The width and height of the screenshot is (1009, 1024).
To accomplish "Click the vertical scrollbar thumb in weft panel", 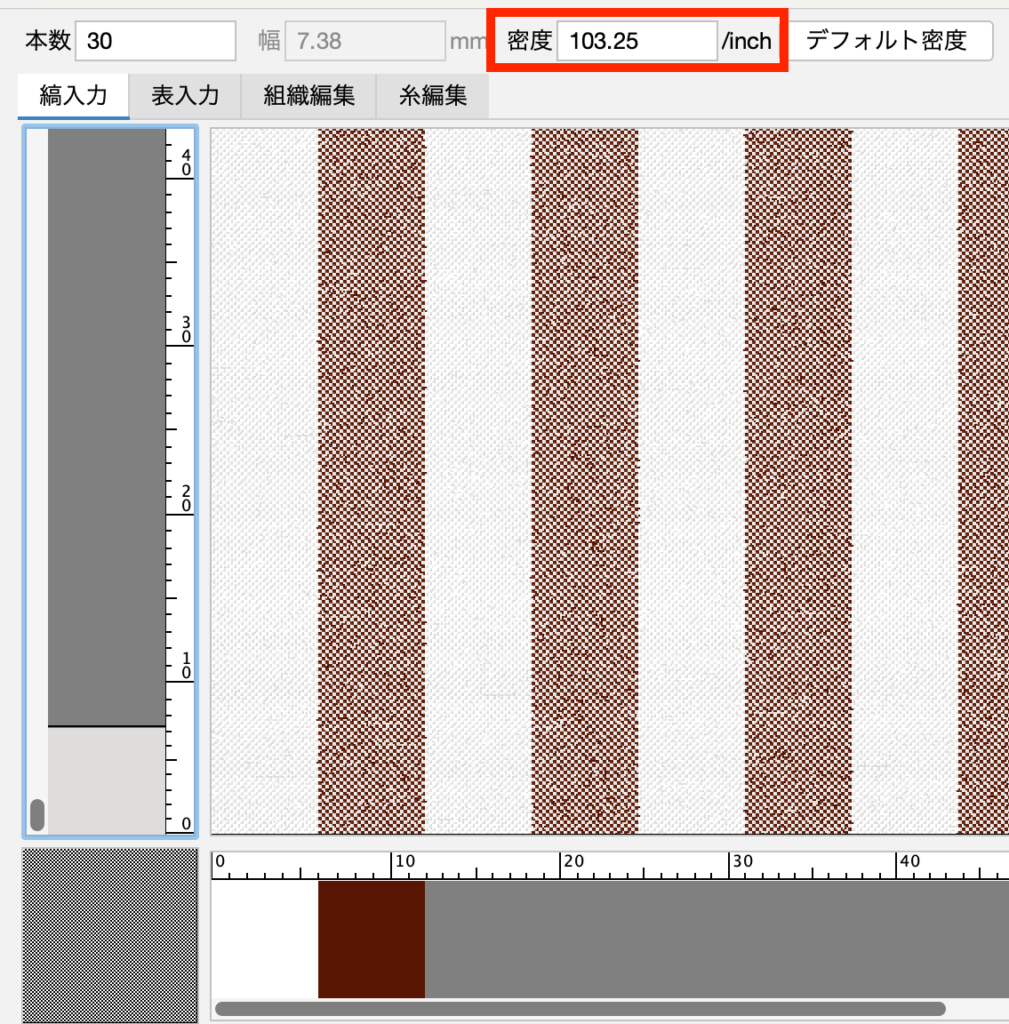I will [37, 815].
